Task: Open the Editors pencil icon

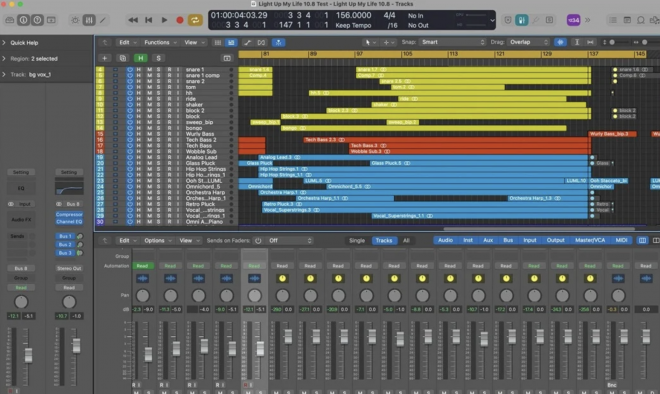Action: pyautogui.click(x=103, y=20)
